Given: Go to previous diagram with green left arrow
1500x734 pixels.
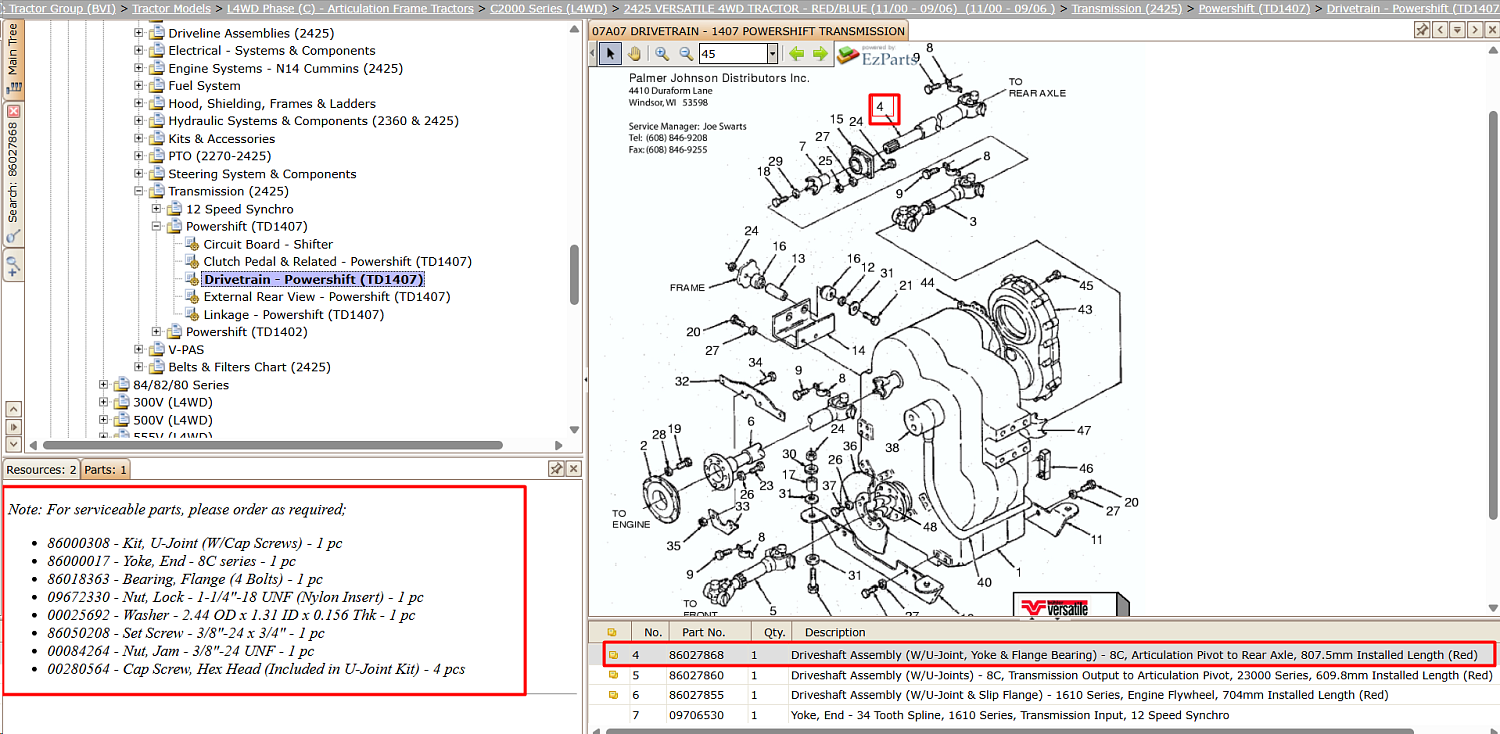Looking at the screenshot, I should coord(796,54).
